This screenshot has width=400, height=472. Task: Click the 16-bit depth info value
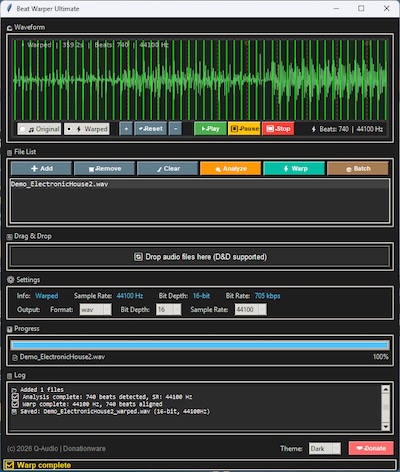(x=201, y=296)
